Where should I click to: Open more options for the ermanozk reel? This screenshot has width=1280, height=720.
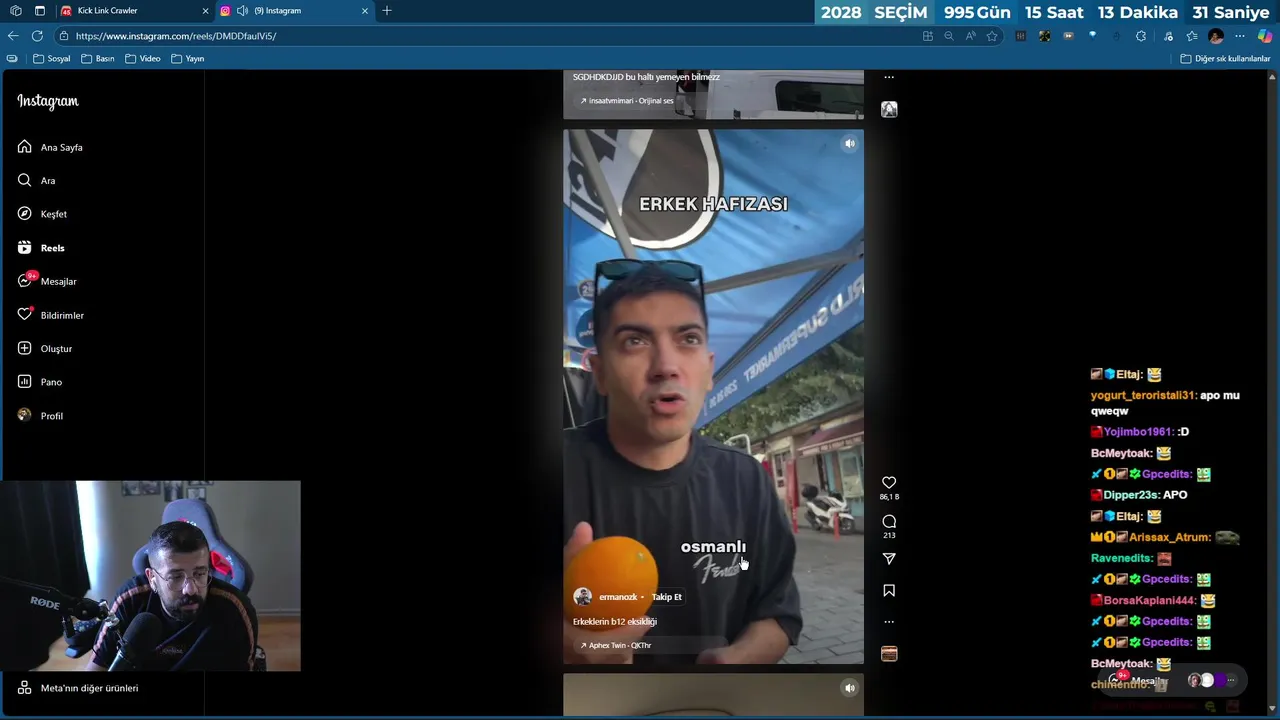889,622
